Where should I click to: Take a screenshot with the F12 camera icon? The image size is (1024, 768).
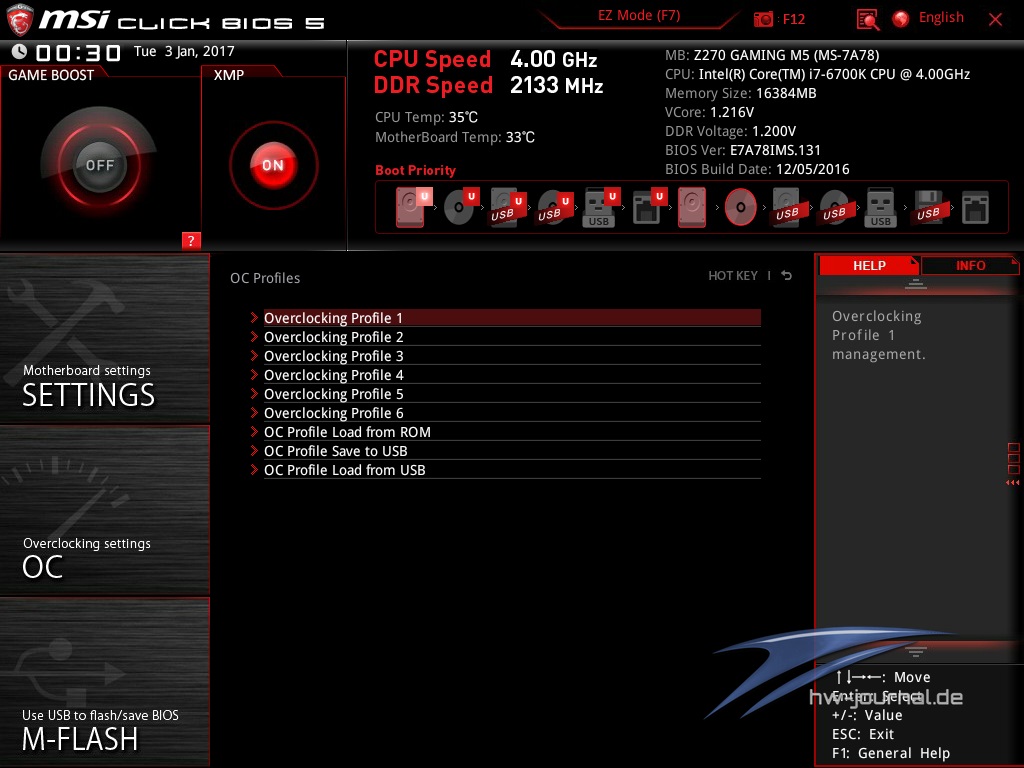(763, 20)
